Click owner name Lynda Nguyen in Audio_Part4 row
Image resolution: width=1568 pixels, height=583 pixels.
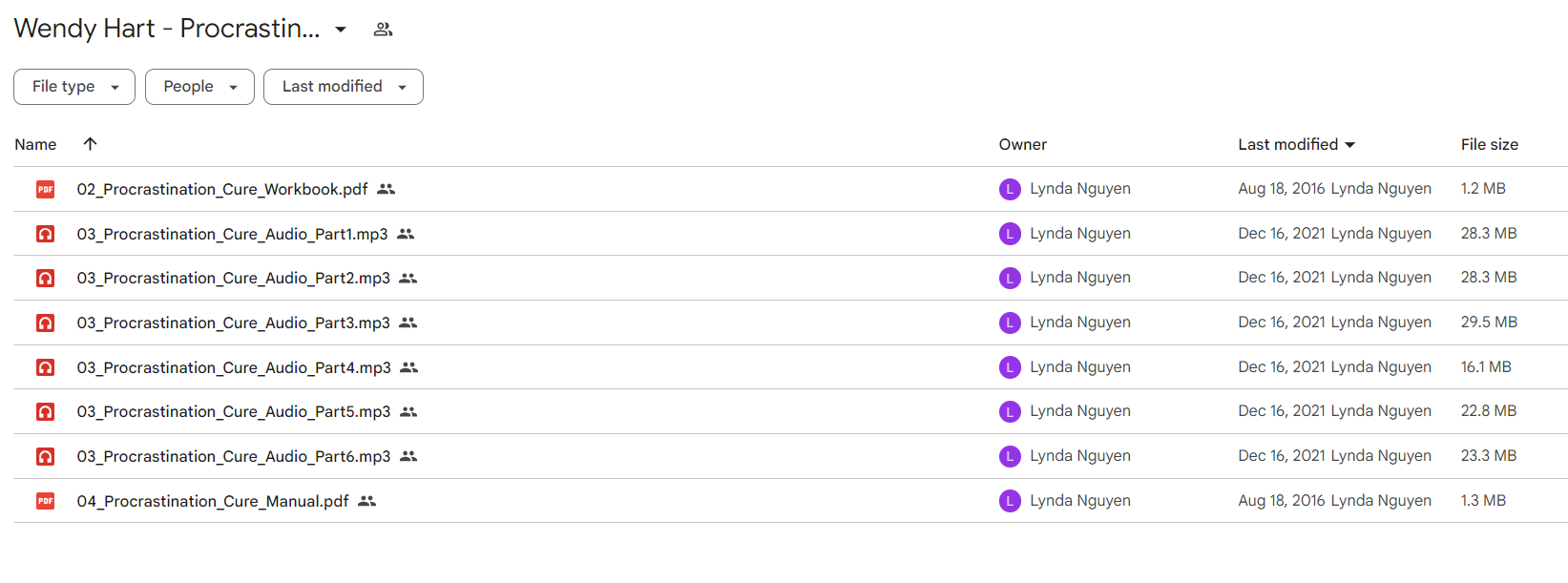pyautogui.click(x=1080, y=366)
